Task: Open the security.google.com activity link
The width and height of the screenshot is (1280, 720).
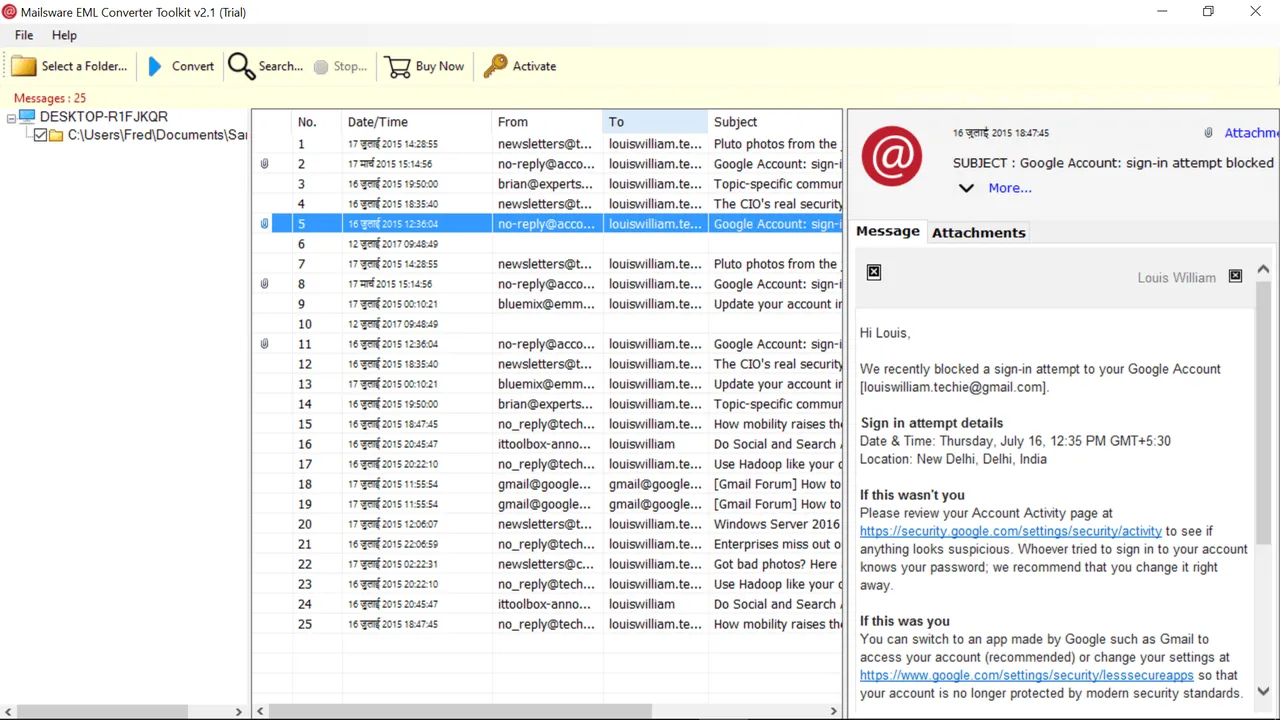Action: (1010, 531)
